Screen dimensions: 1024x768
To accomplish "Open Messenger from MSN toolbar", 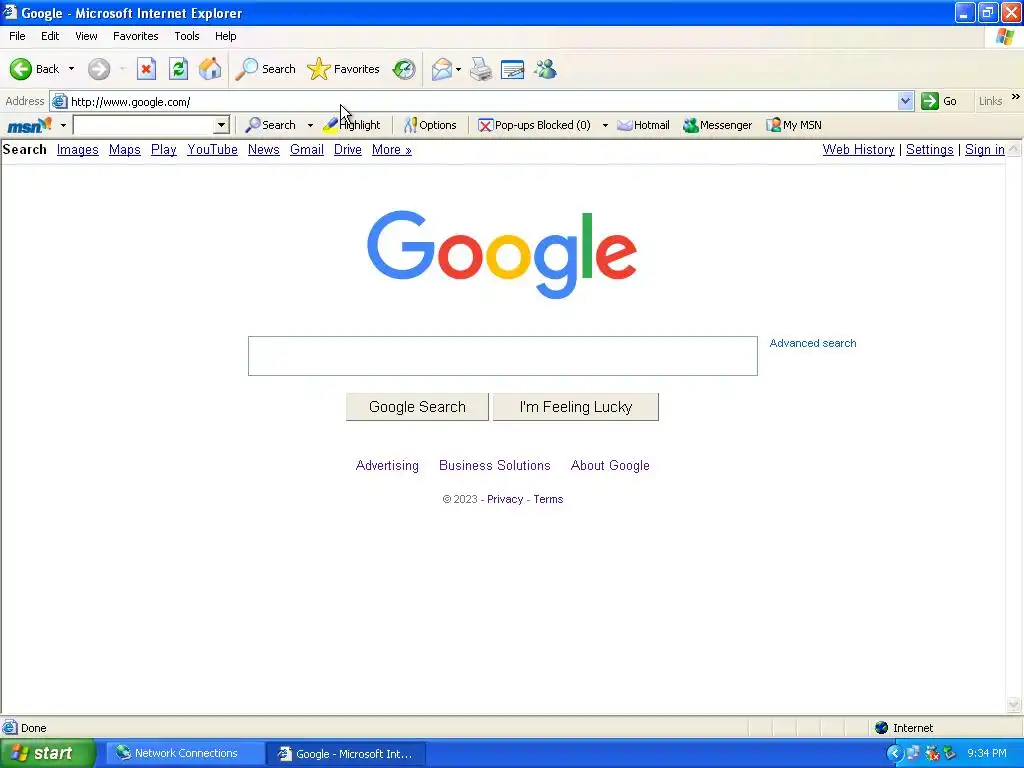I will 717,125.
